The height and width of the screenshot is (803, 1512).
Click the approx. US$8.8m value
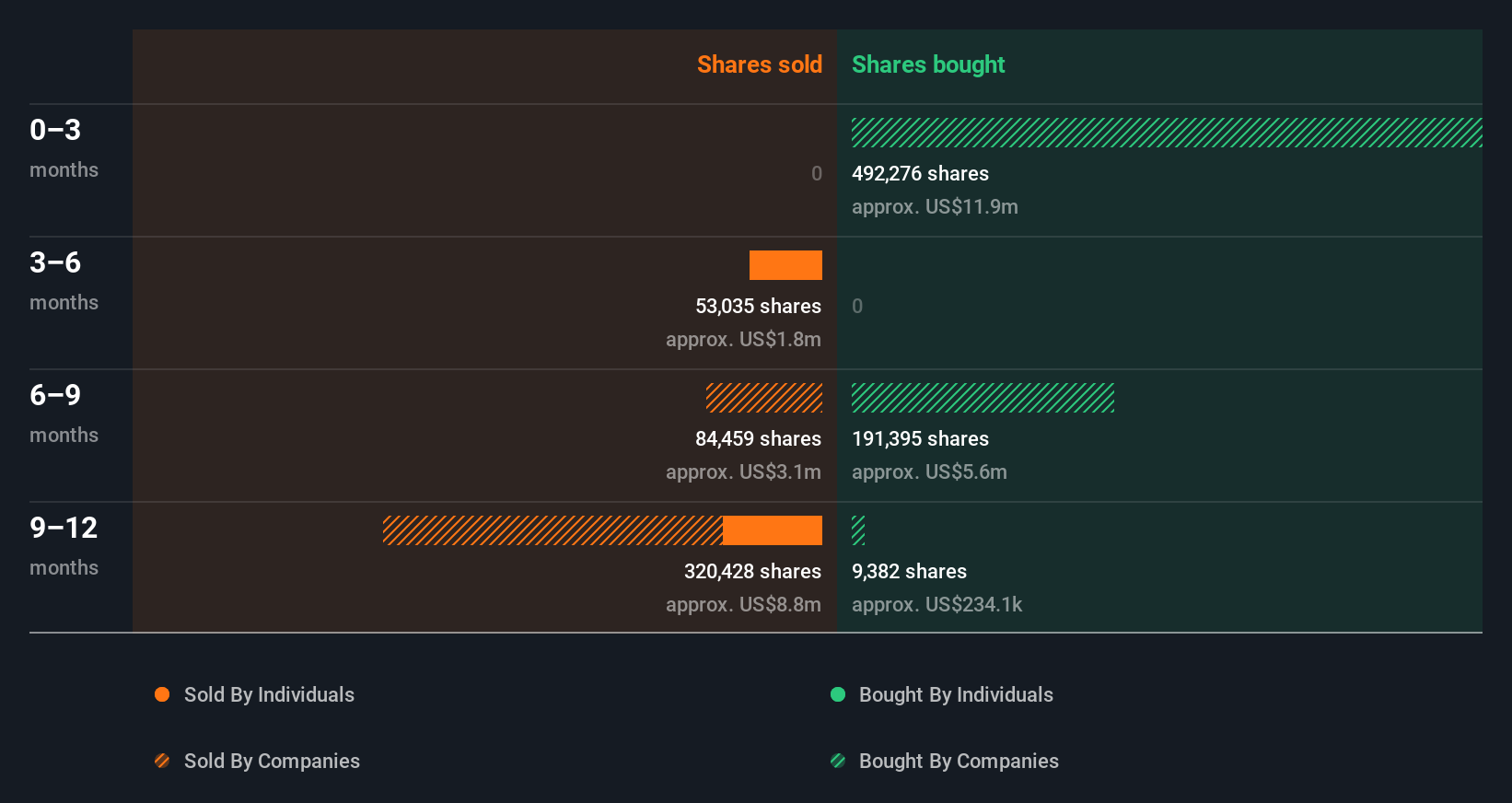[x=743, y=605]
